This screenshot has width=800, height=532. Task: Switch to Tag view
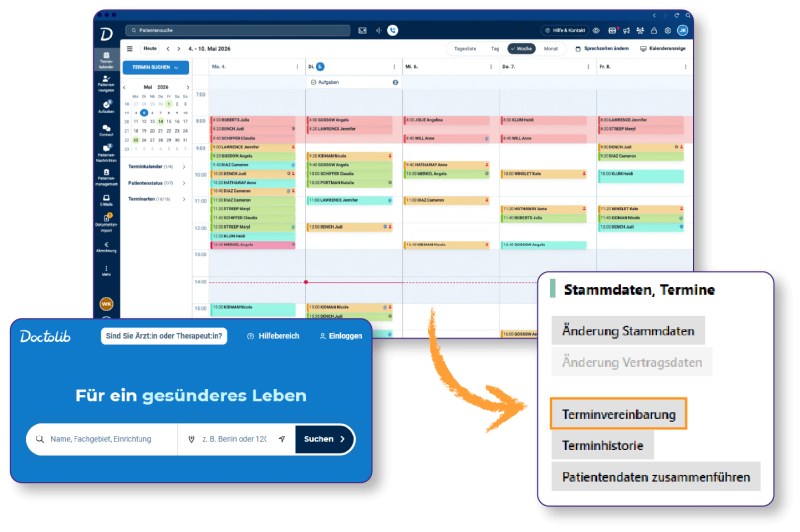(495, 49)
